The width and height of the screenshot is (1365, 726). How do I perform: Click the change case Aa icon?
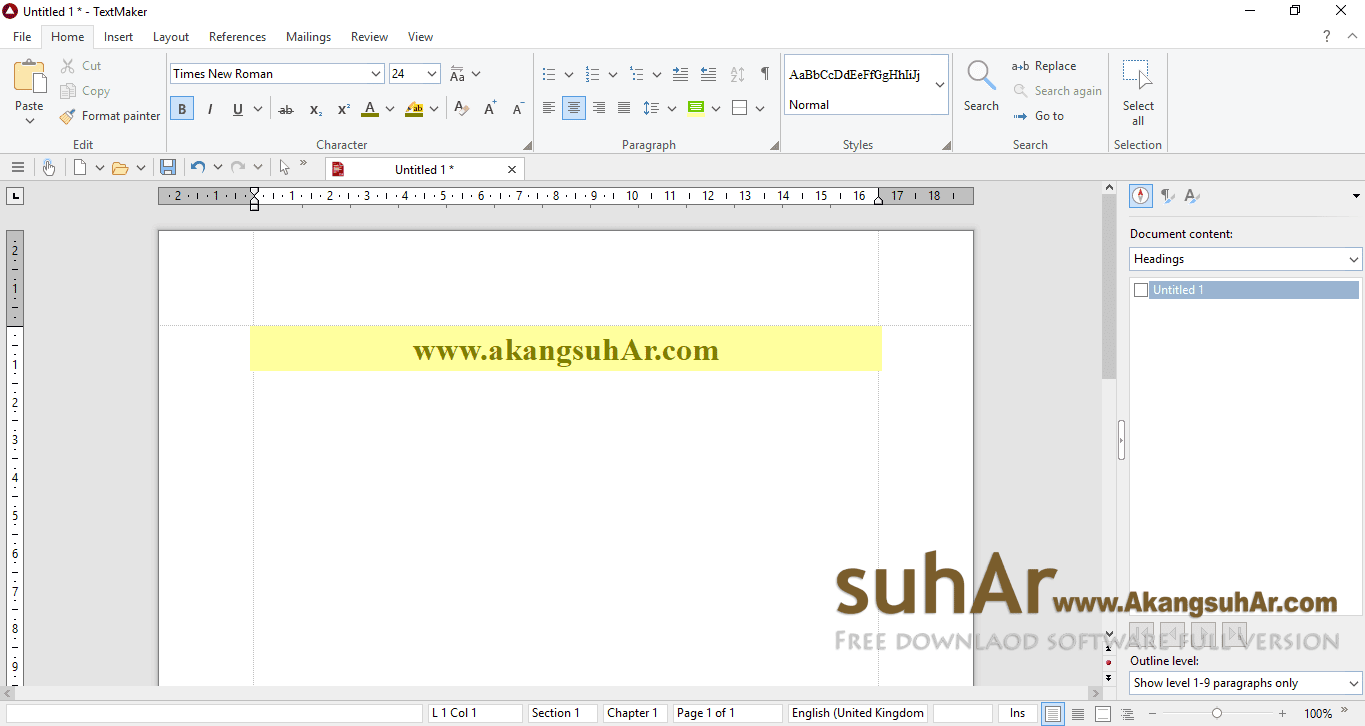(x=457, y=74)
